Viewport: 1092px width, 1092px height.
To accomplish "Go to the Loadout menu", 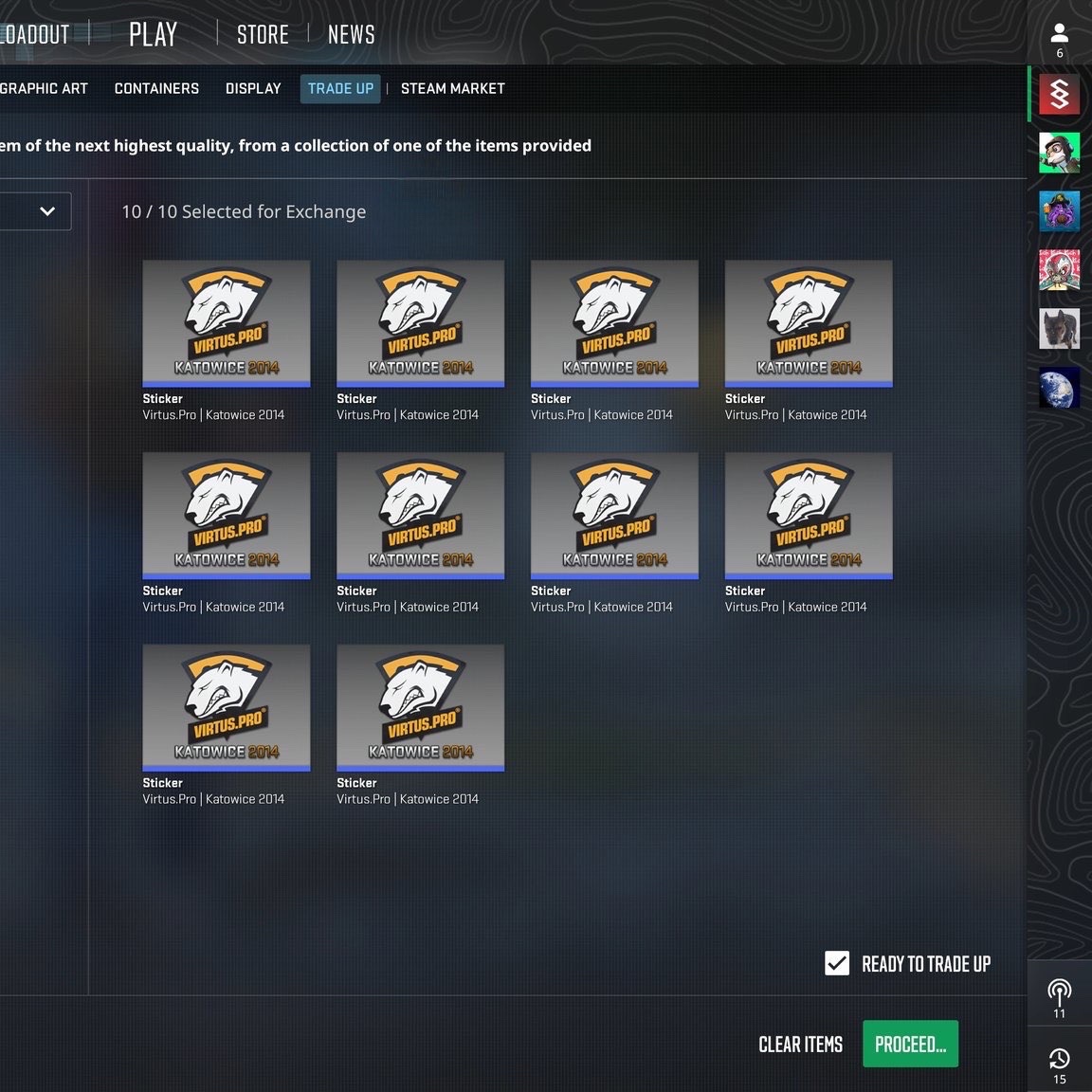I will pos(34,34).
